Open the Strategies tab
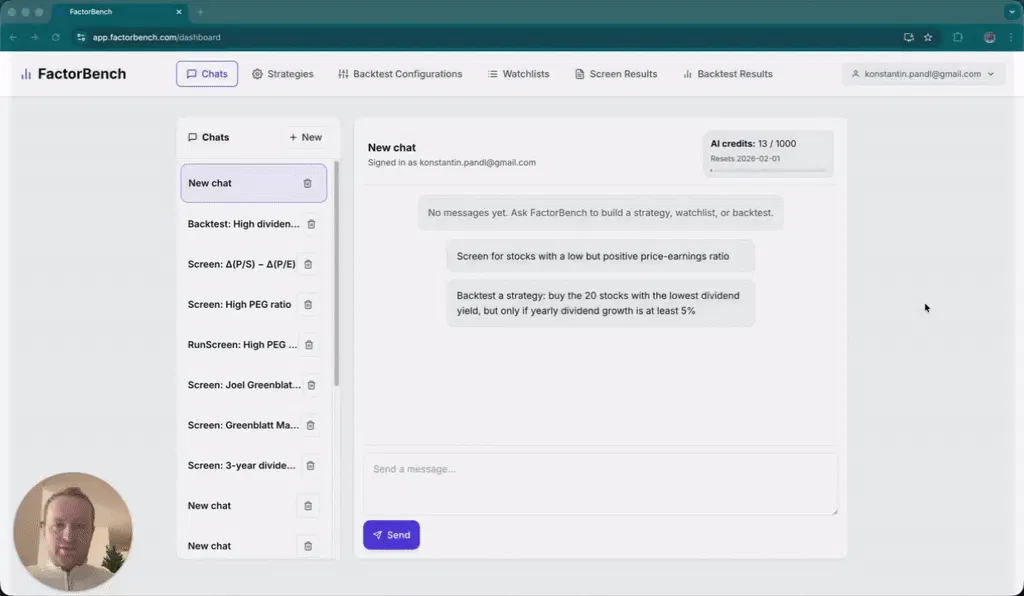Screen dimensions: 1024x596 (283, 74)
